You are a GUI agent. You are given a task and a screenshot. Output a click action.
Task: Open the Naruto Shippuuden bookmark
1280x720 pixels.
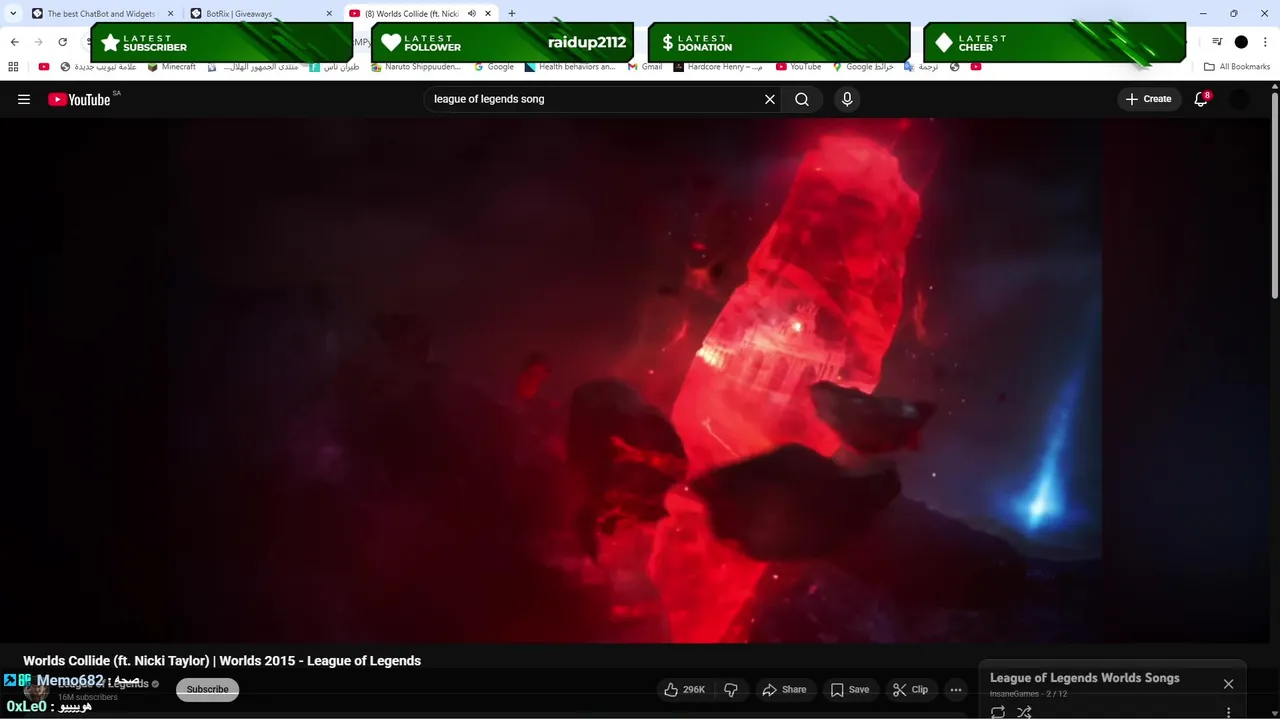[416, 67]
